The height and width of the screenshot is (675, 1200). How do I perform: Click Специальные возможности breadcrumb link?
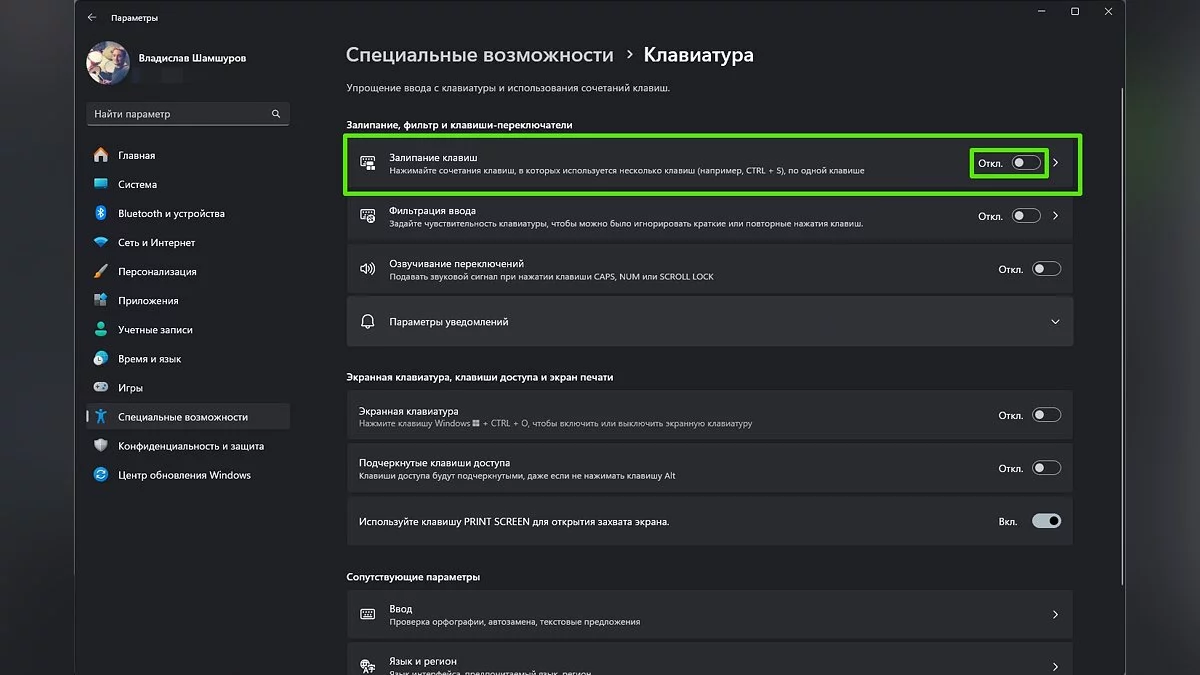(479, 55)
